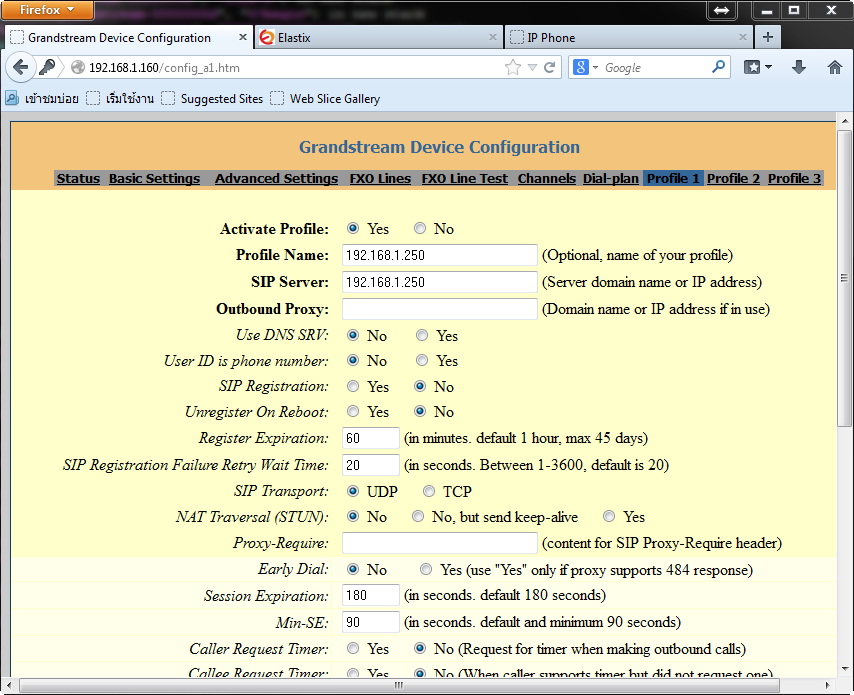Switch to the IP Phone tab
This screenshot has height=695, width=854.
629,38
